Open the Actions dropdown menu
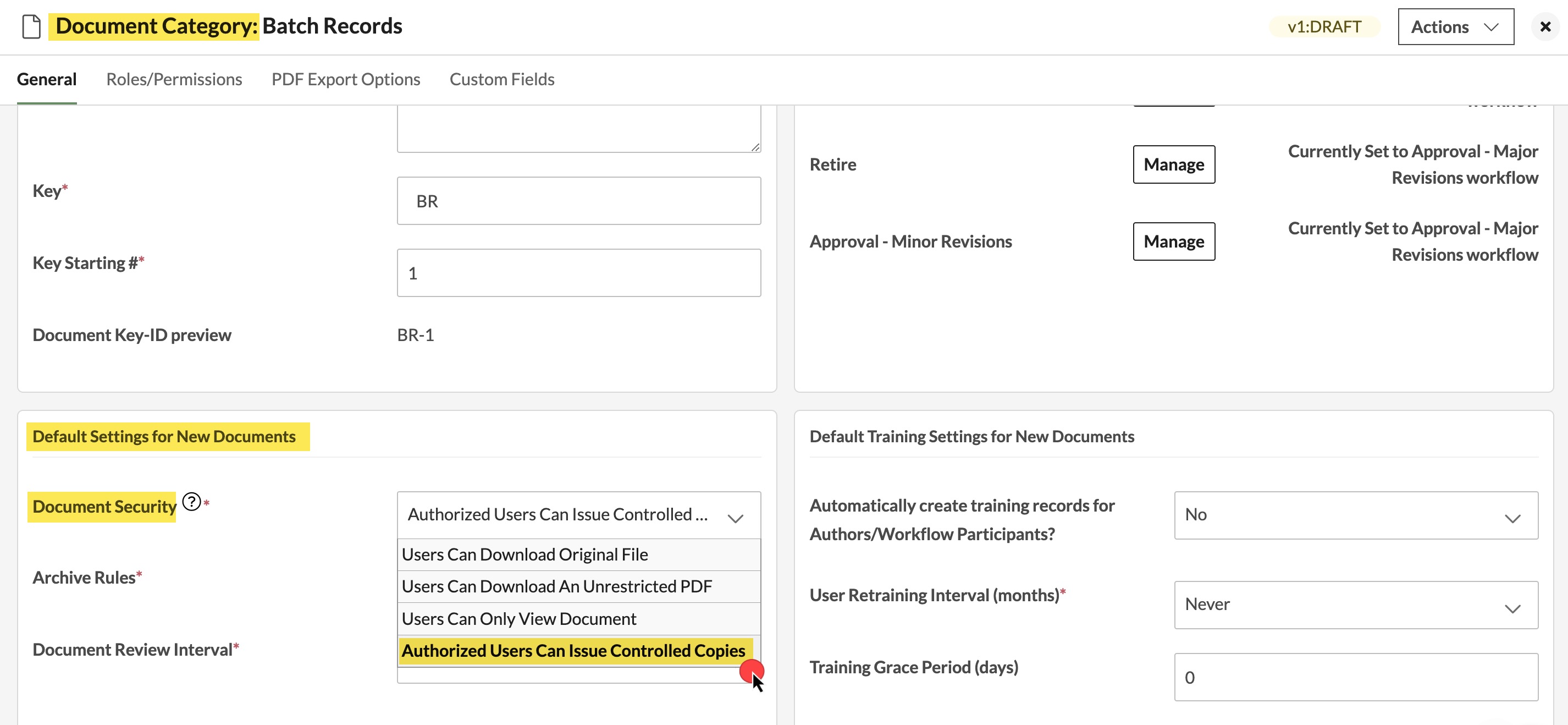Image resolution: width=1568 pixels, height=725 pixels. pyautogui.click(x=1455, y=27)
